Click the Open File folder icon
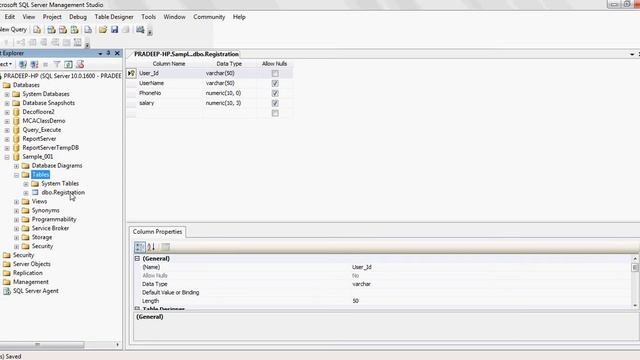Image resolution: width=640 pixels, height=360 pixels. 103,29
